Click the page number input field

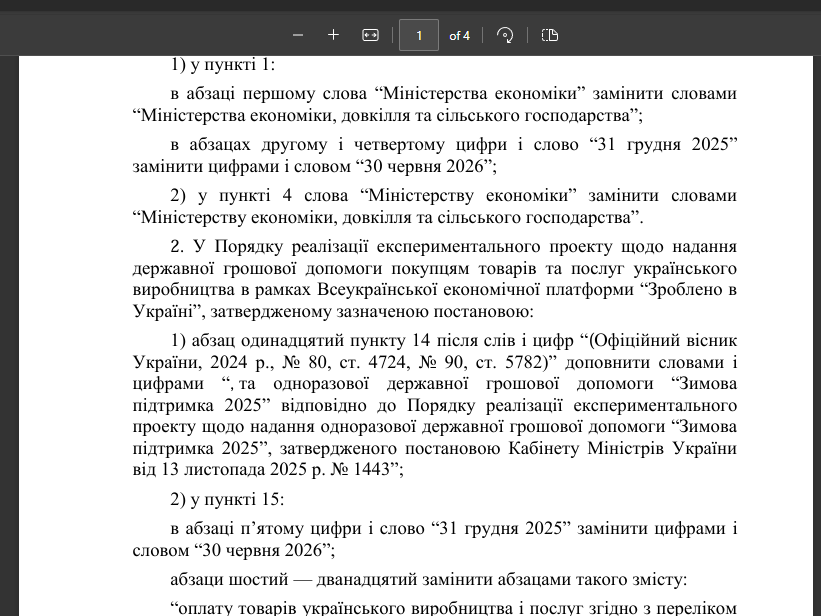(419, 35)
